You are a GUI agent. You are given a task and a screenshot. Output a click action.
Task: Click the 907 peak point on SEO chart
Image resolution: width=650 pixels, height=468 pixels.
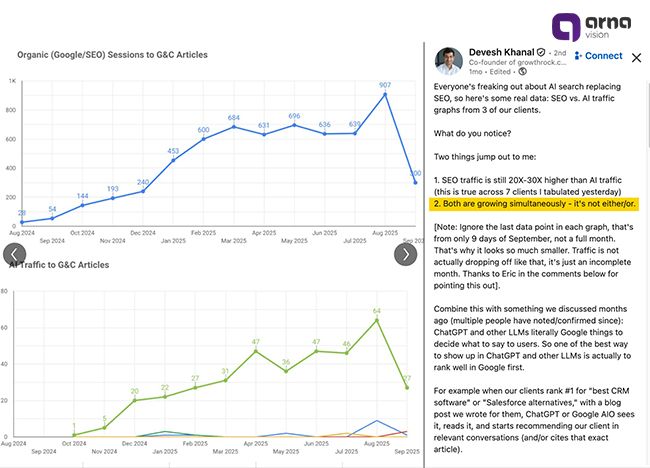point(385,95)
